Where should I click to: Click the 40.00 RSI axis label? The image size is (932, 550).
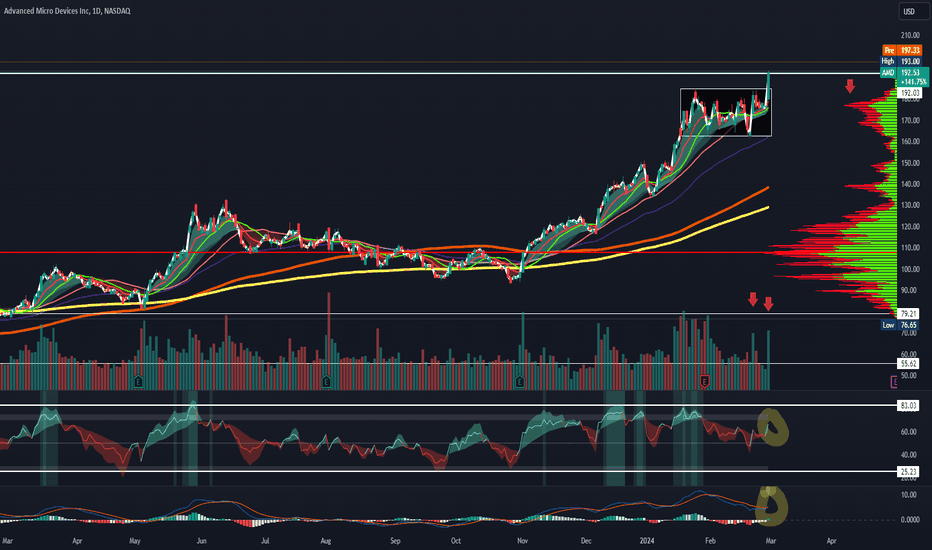click(x=909, y=455)
